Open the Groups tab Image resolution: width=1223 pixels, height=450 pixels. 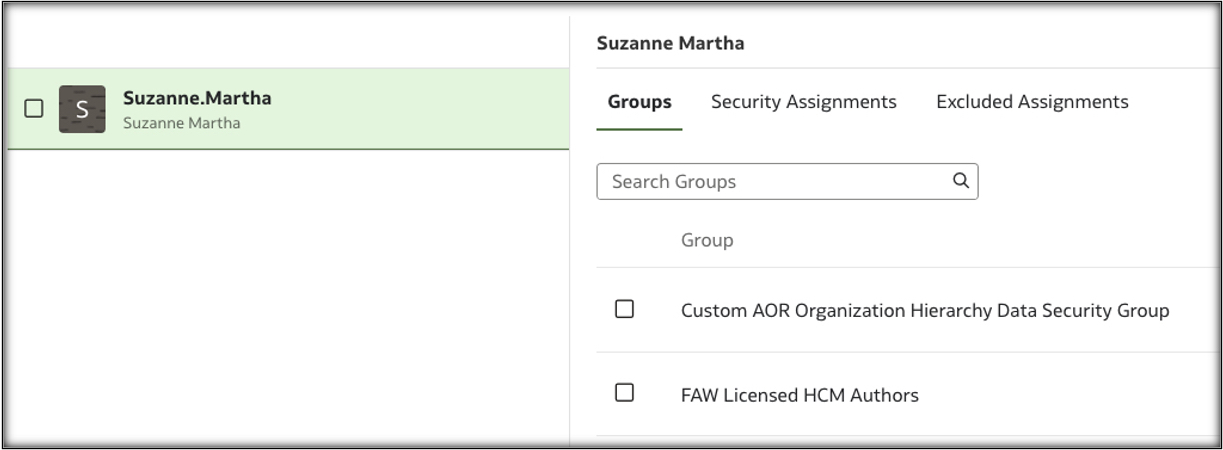point(639,102)
